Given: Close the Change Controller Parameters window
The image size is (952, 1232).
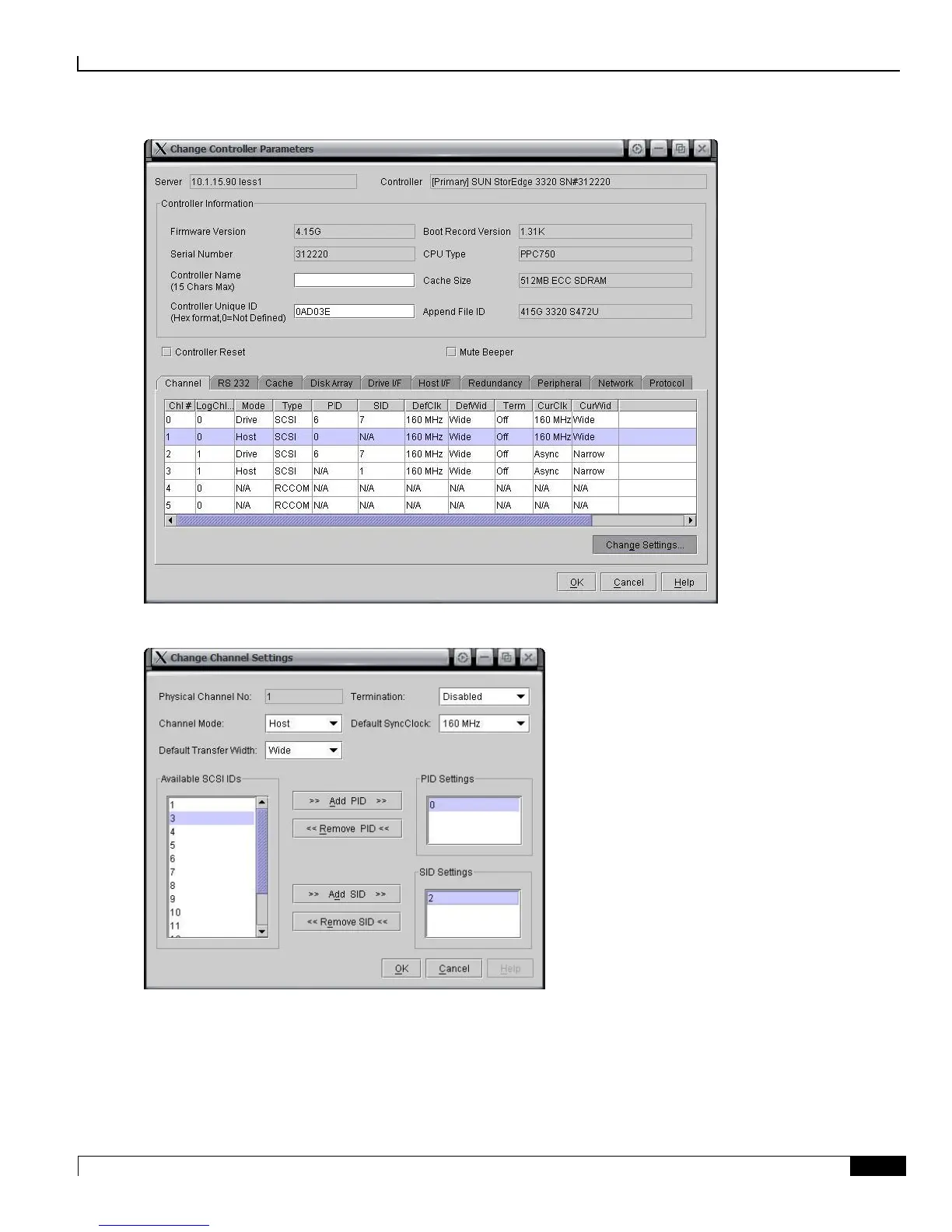Looking at the screenshot, I should (x=702, y=149).
